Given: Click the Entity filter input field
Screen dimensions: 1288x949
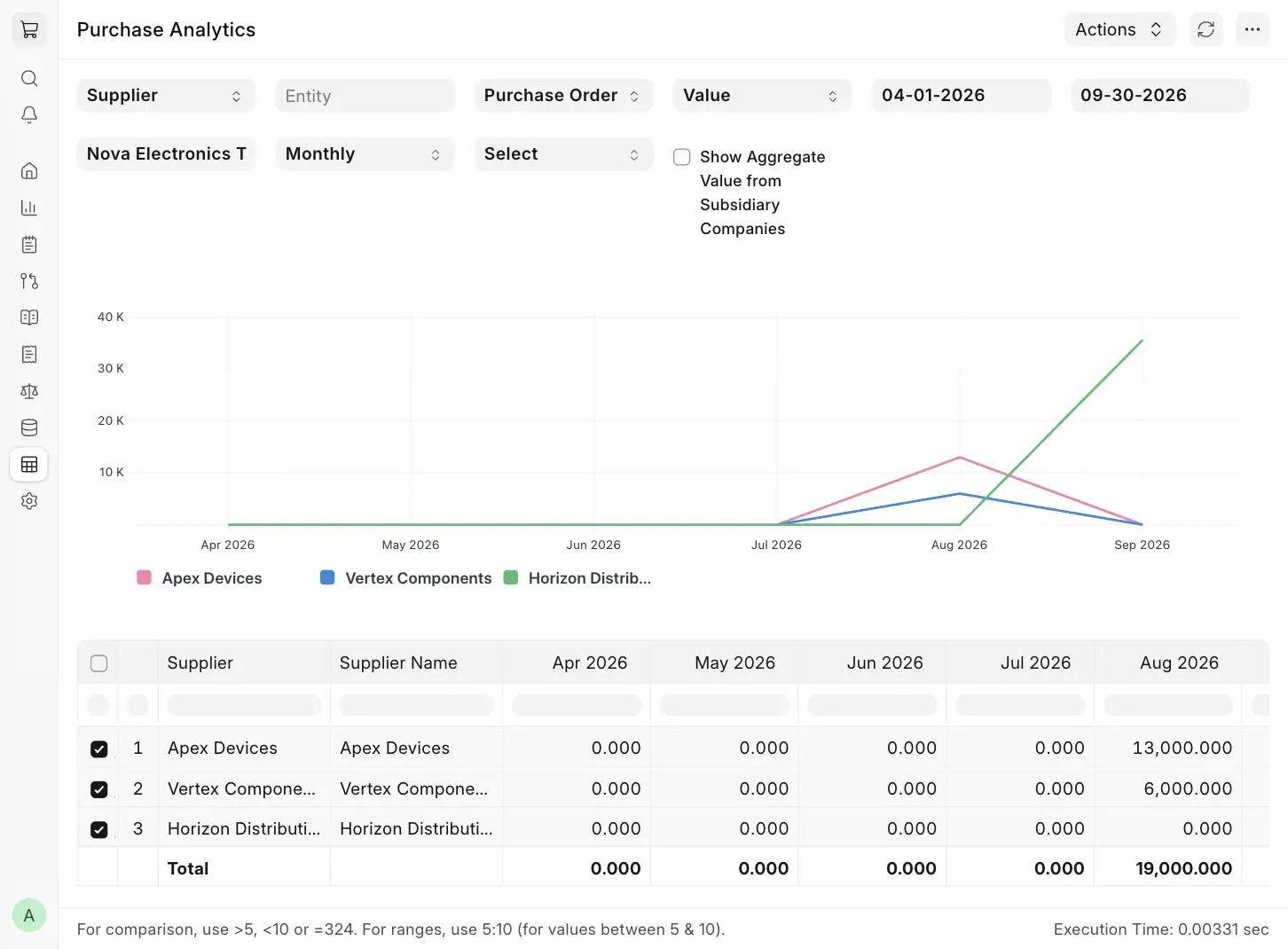Looking at the screenshot, I should tap(365, 96).
